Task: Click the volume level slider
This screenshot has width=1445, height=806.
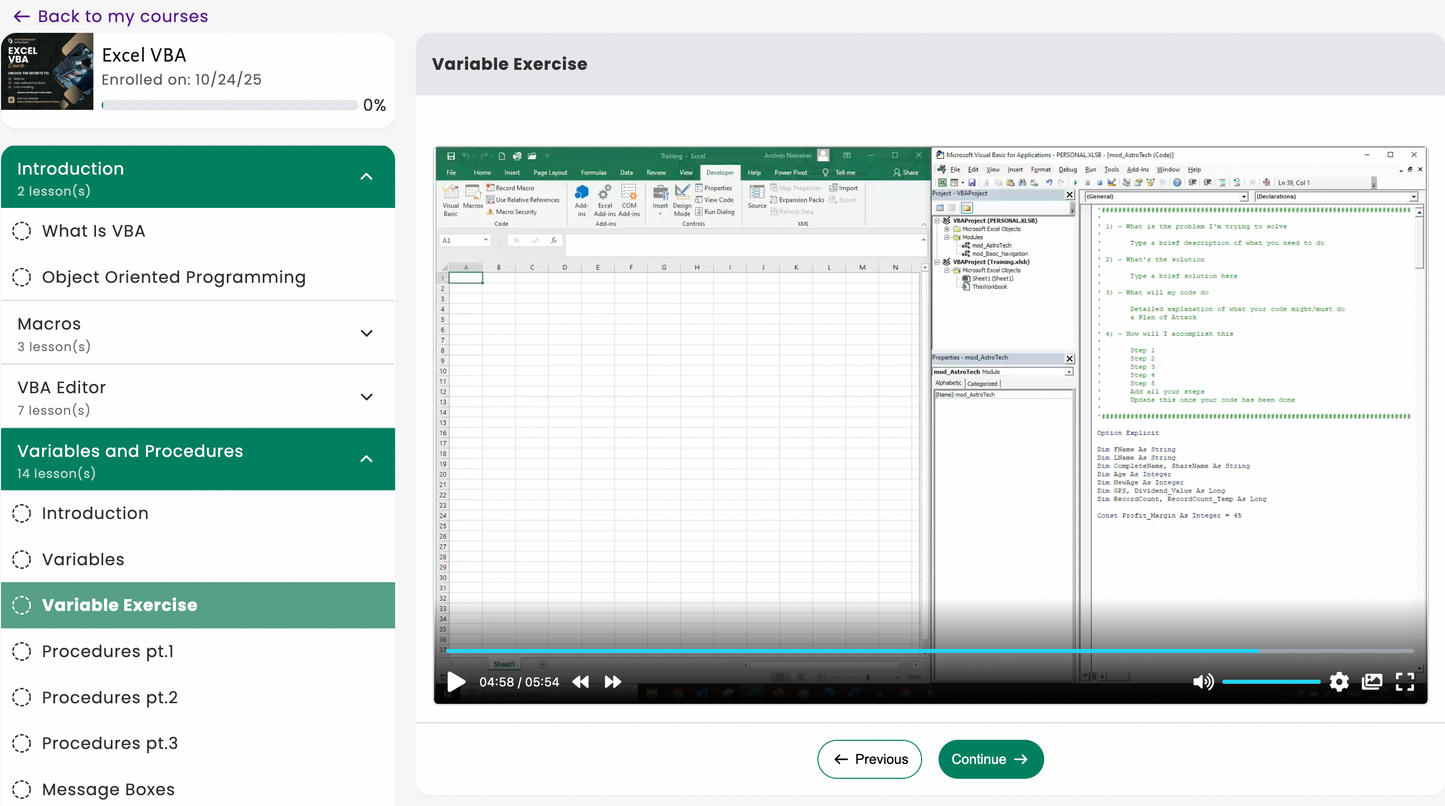Action: tap(1271, 681)
